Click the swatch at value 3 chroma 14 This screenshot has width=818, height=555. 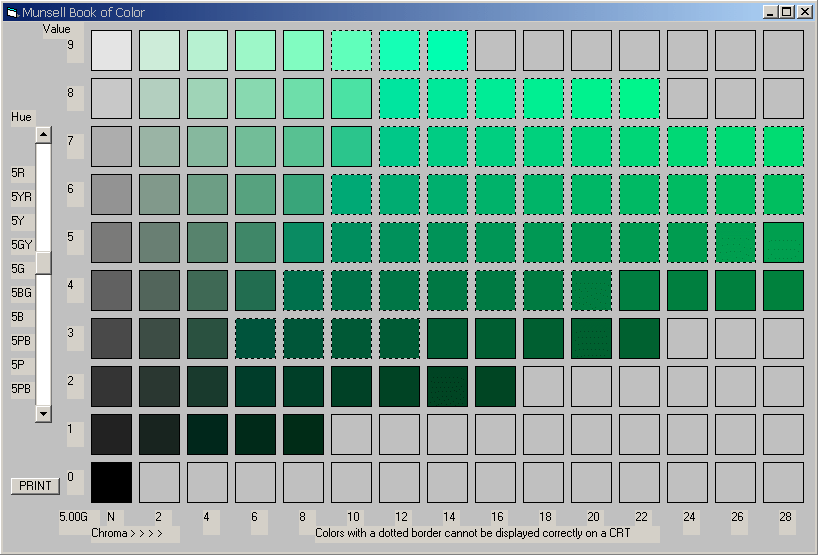click(x=447, y=339)
